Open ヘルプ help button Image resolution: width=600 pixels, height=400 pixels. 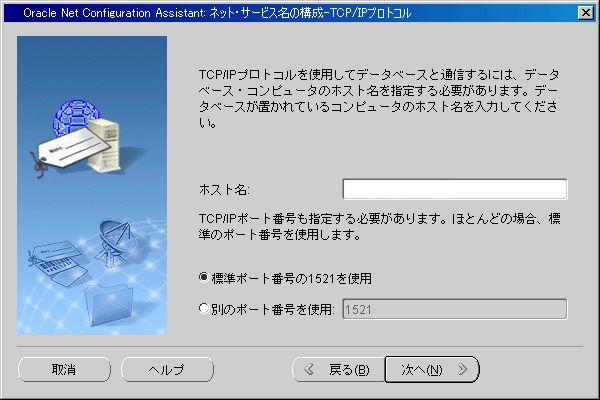pyautogui.click(x=167, y=370)
